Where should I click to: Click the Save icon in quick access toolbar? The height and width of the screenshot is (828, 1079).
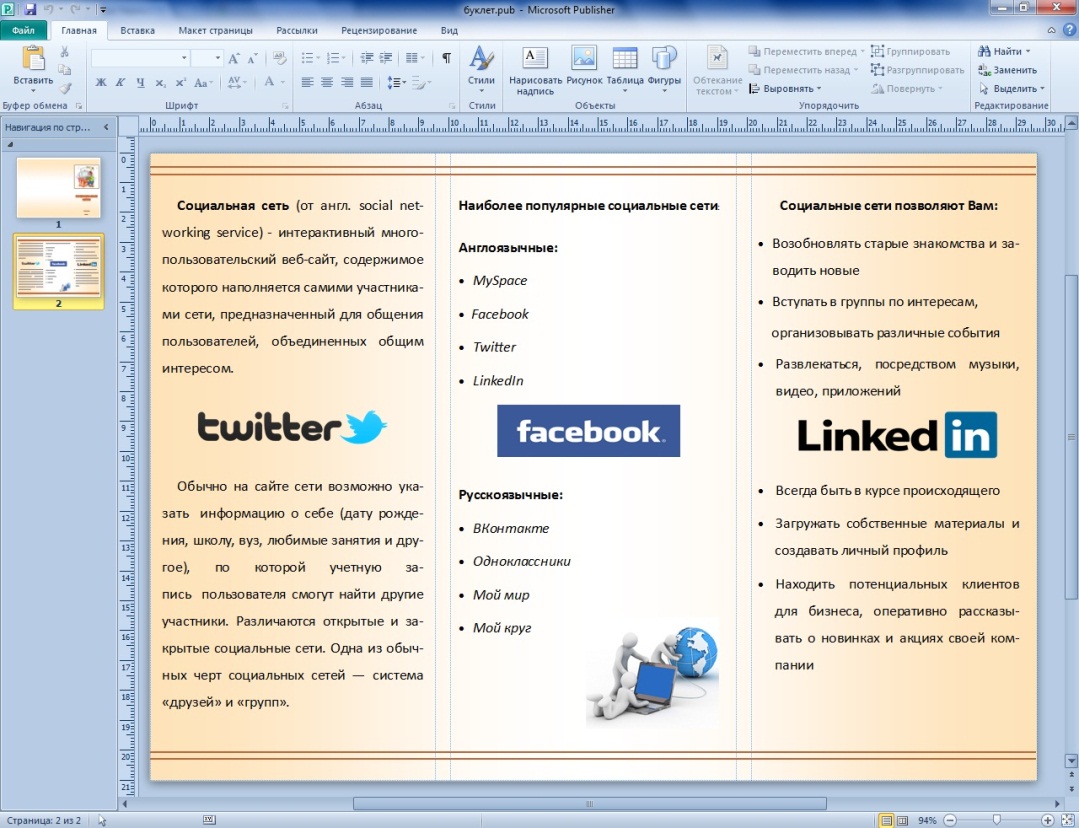tap(30, 9)
